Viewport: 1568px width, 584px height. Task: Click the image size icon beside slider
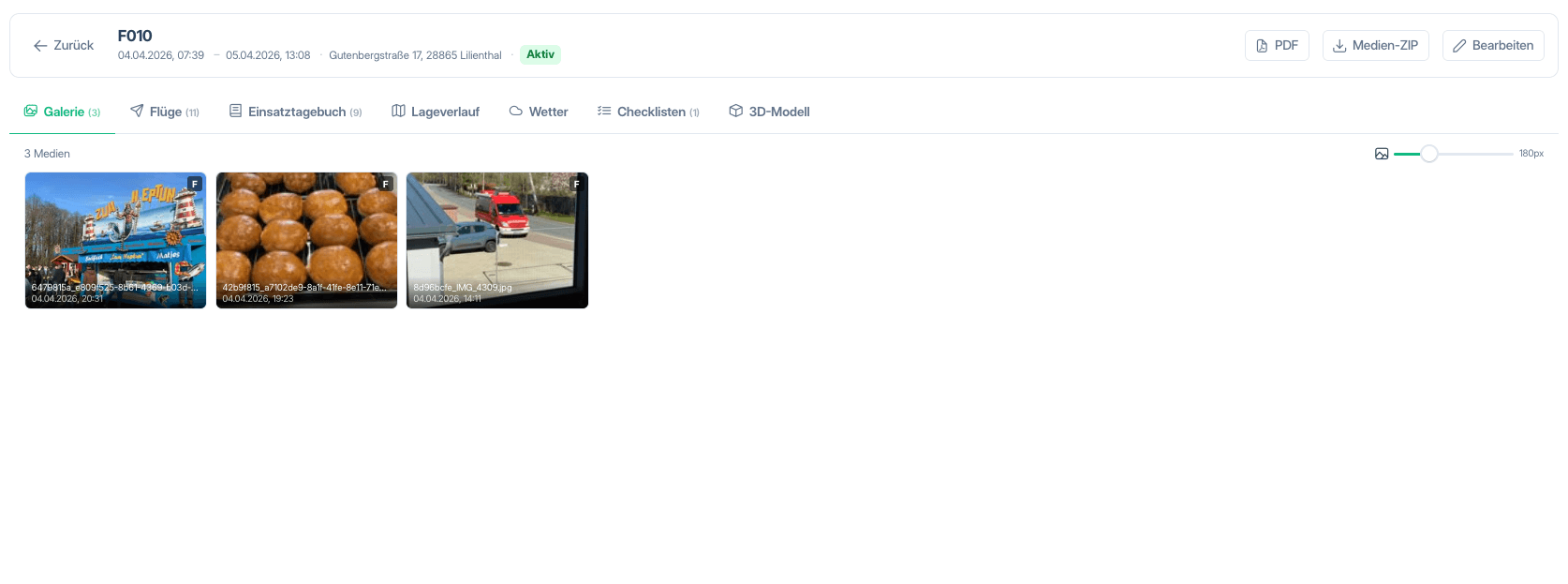click(x=1382, y=154)
